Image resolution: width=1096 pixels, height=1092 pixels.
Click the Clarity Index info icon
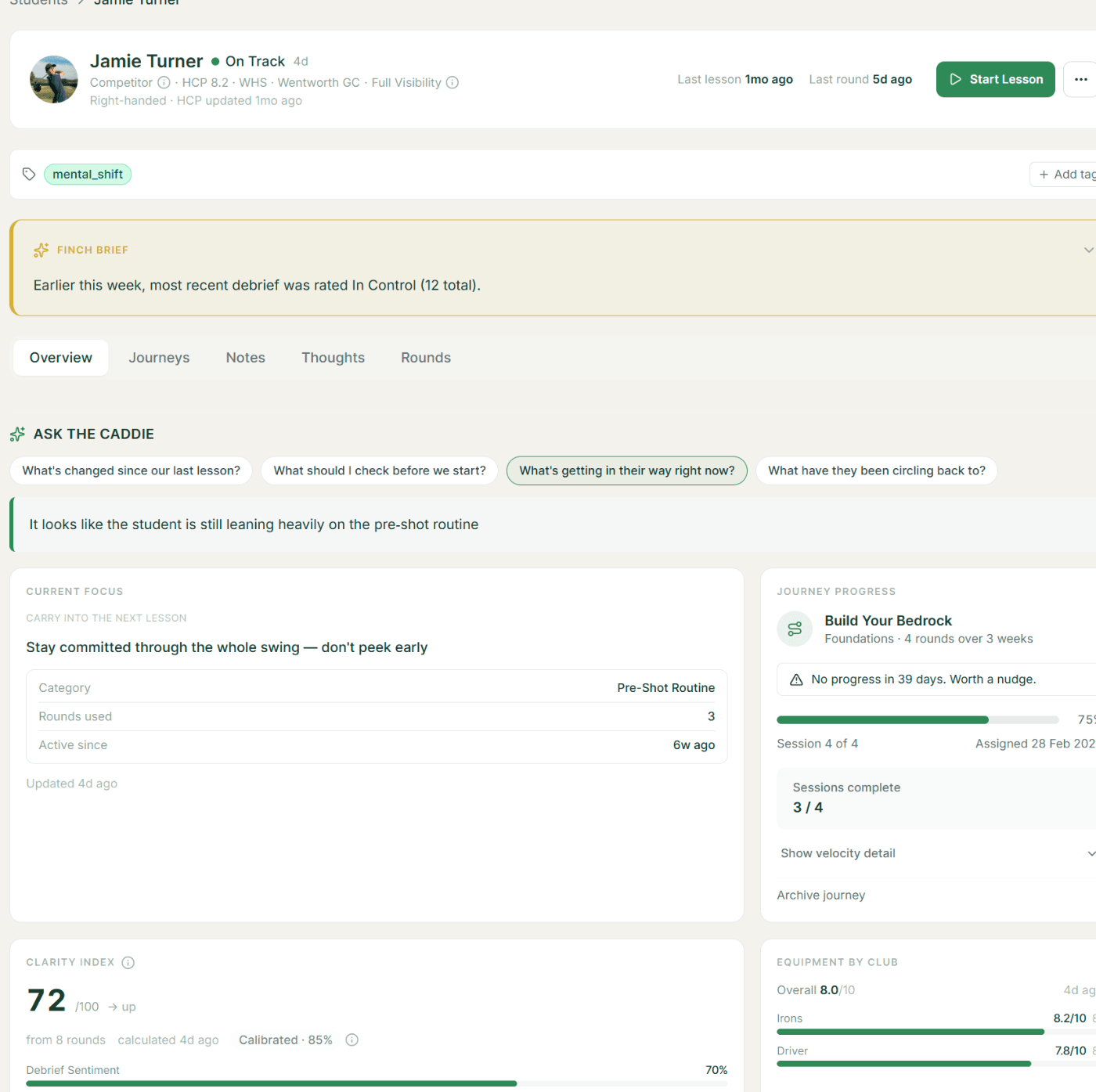tap(128, 963)
